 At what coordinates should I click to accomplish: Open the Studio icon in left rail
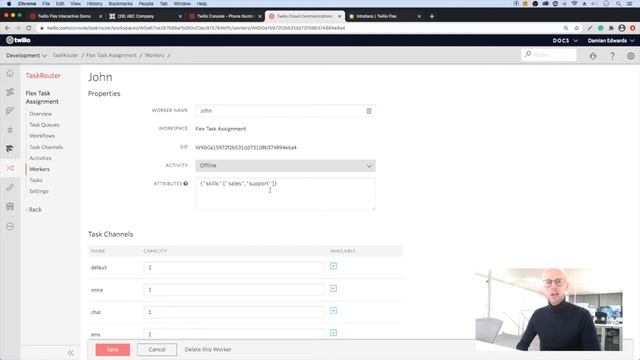point(10,92)
